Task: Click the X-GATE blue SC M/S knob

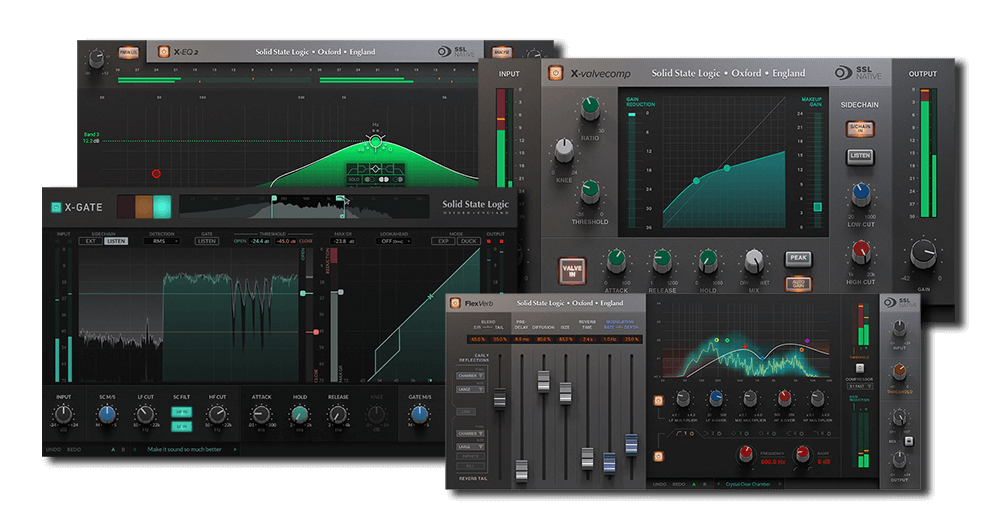Action: 107,414
